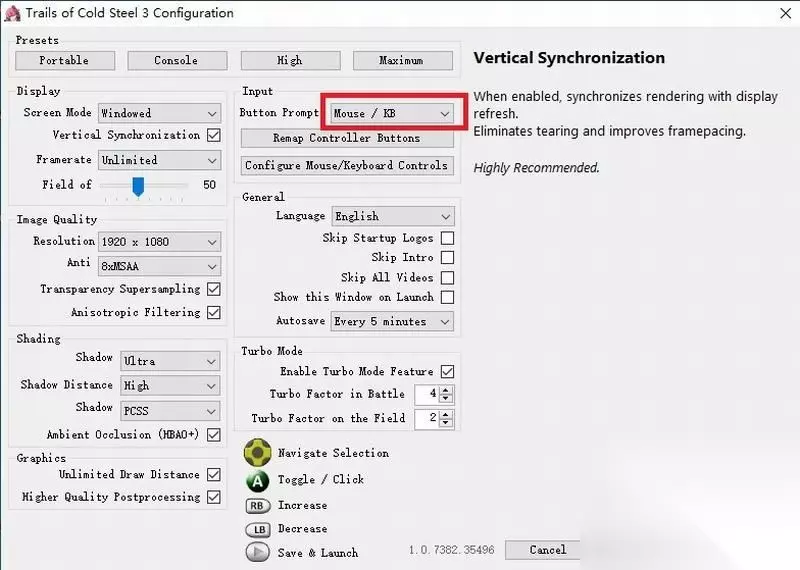Enable Show this Window on Launch

pos(447,298)
